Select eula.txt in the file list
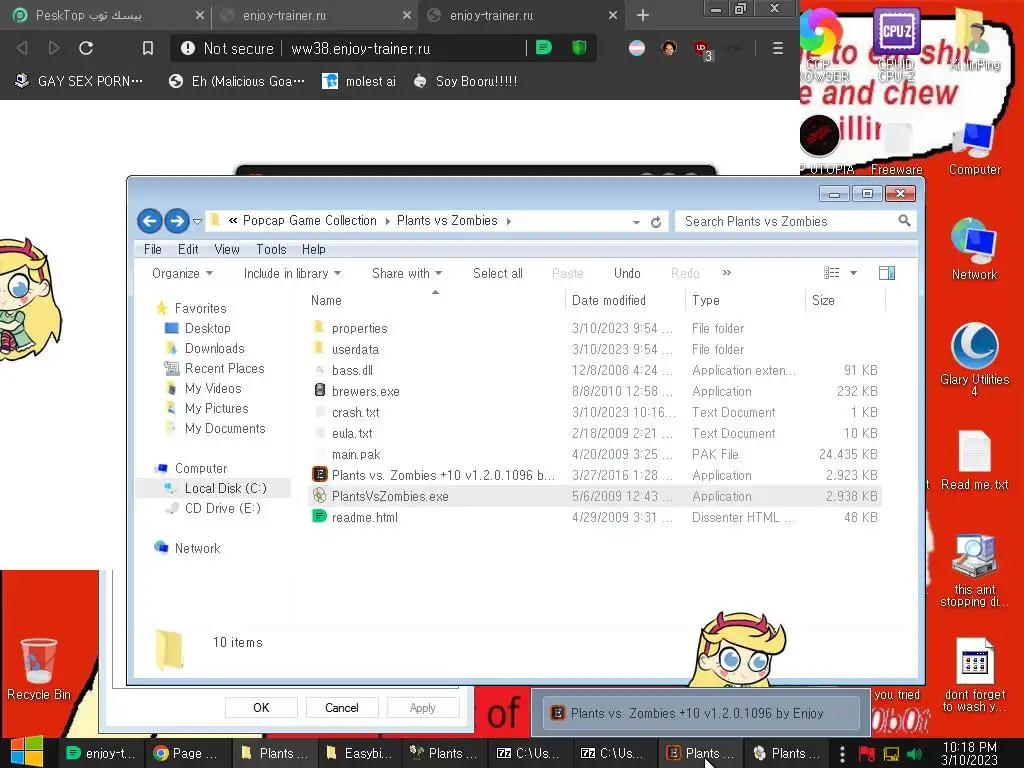This screenshot has height=768, width=1024. pyautogui.click(x=352, y=433)
